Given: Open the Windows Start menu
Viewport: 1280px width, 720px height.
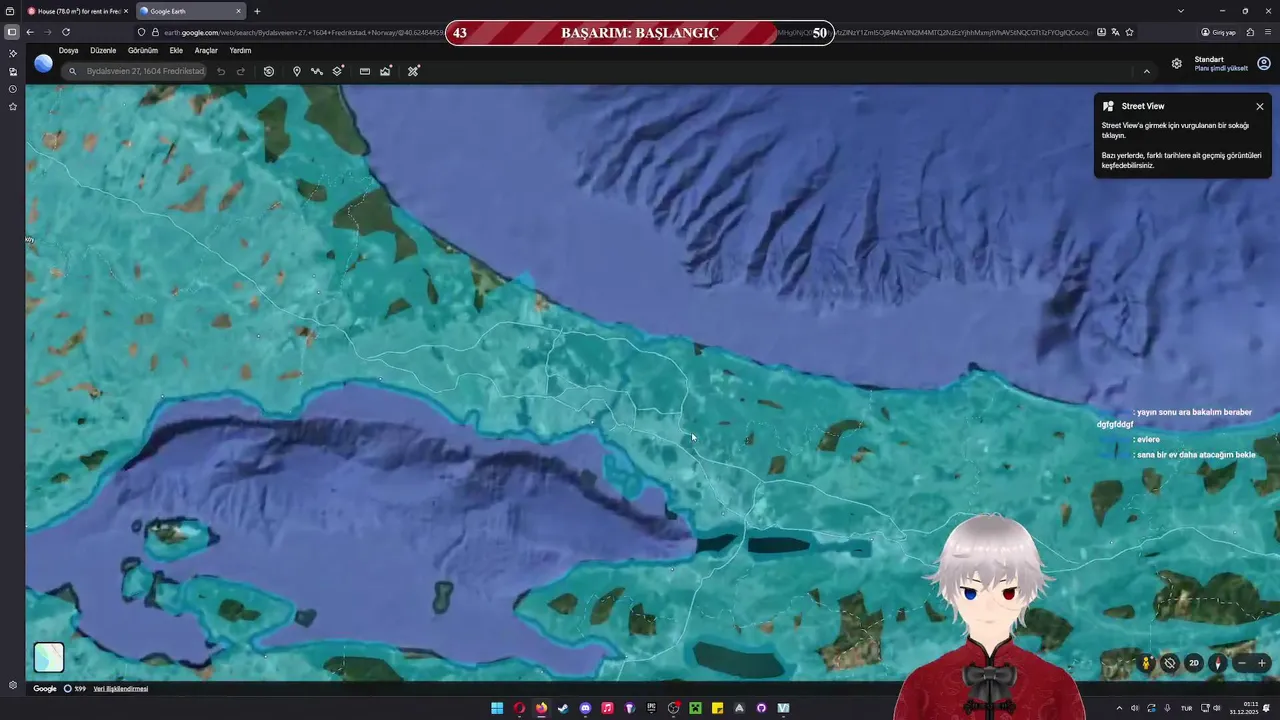Looking at the screenshot, I should pos(497,708).
